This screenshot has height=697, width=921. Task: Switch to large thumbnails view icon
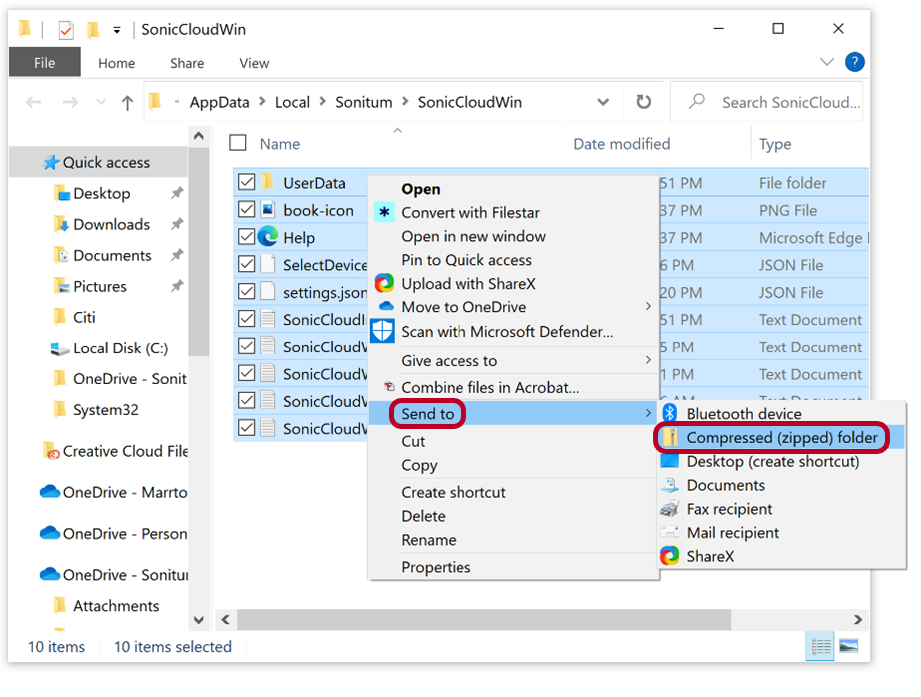[848, 646]
